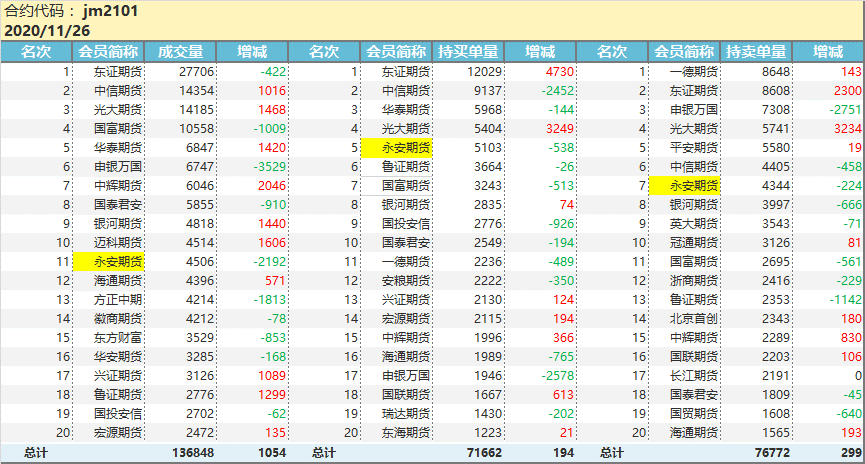This screenshot has width=865, height=464.
Task: Select 英大期货 member name
Action: click(x=694, y=223)
